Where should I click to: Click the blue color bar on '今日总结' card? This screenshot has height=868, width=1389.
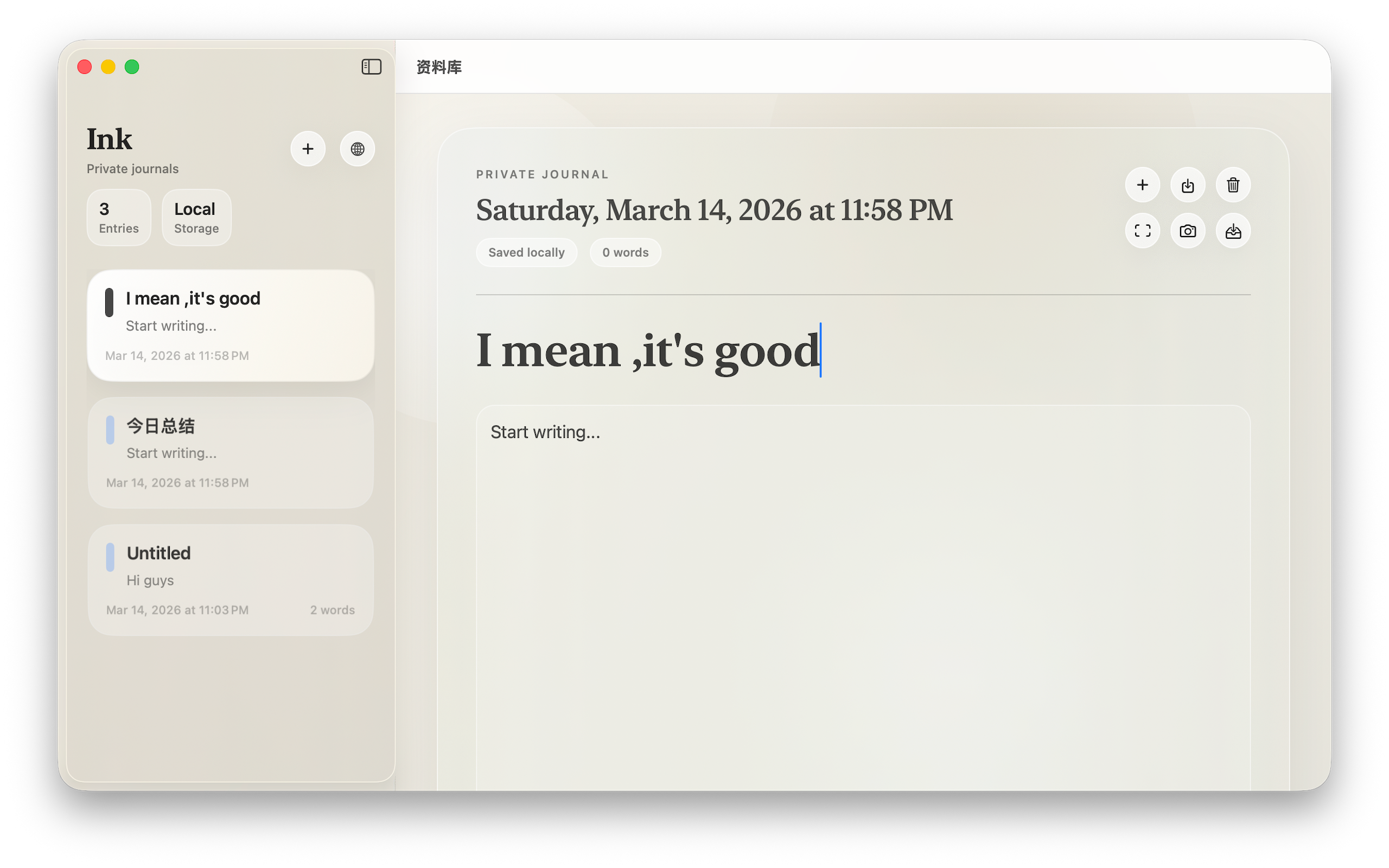click(x=110, y=430)
